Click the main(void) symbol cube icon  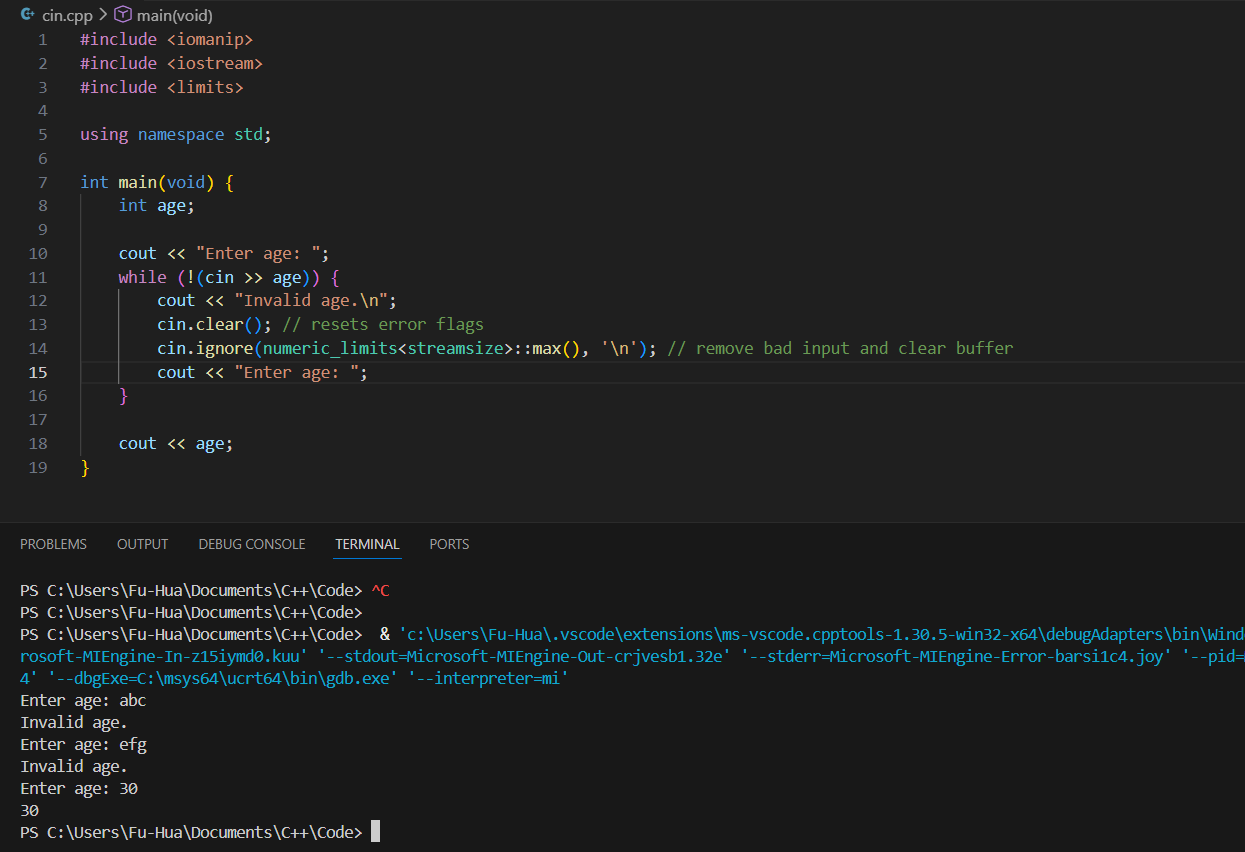[x=122, y=15]
